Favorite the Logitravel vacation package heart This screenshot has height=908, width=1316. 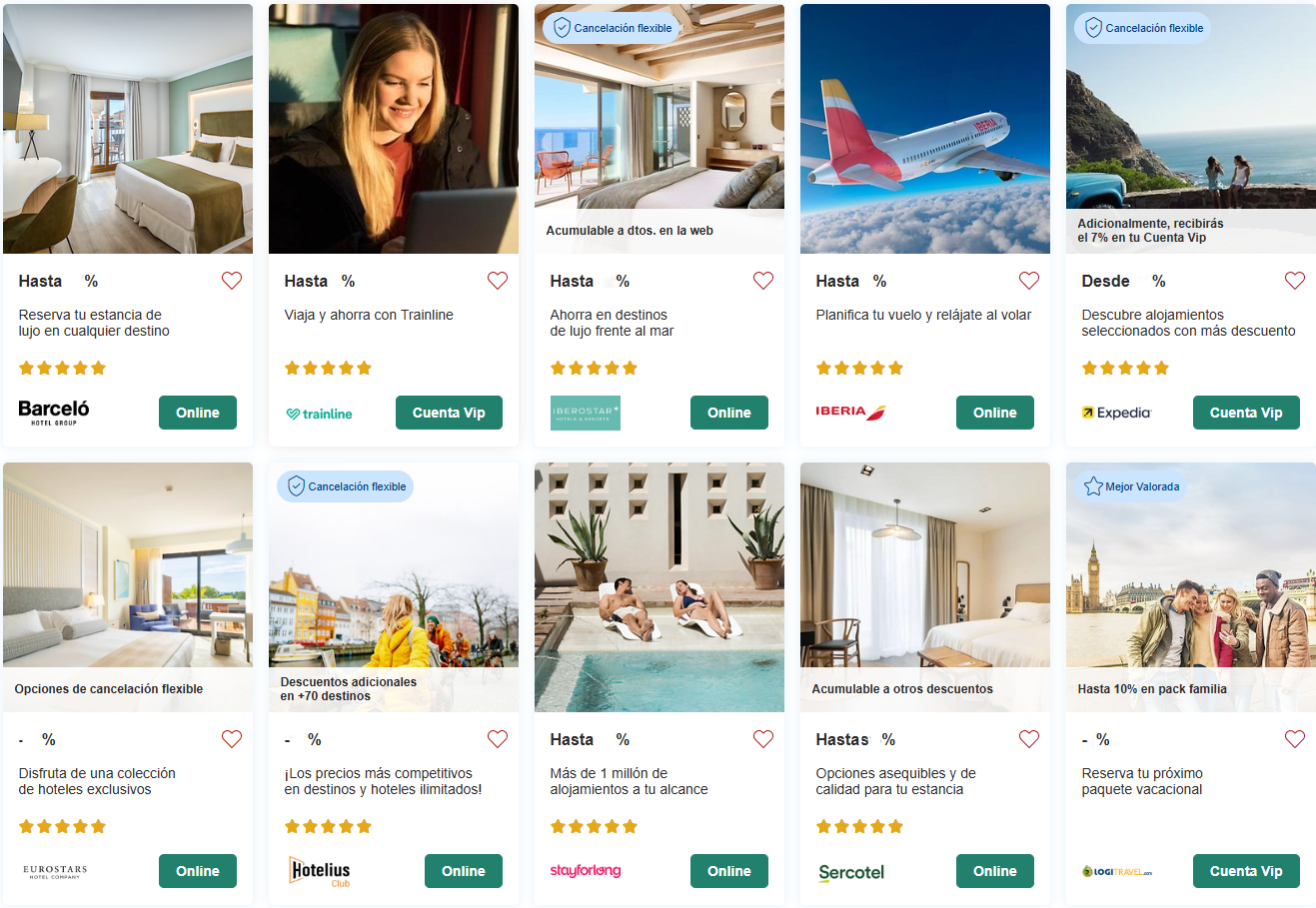[x=1295, y=739]
